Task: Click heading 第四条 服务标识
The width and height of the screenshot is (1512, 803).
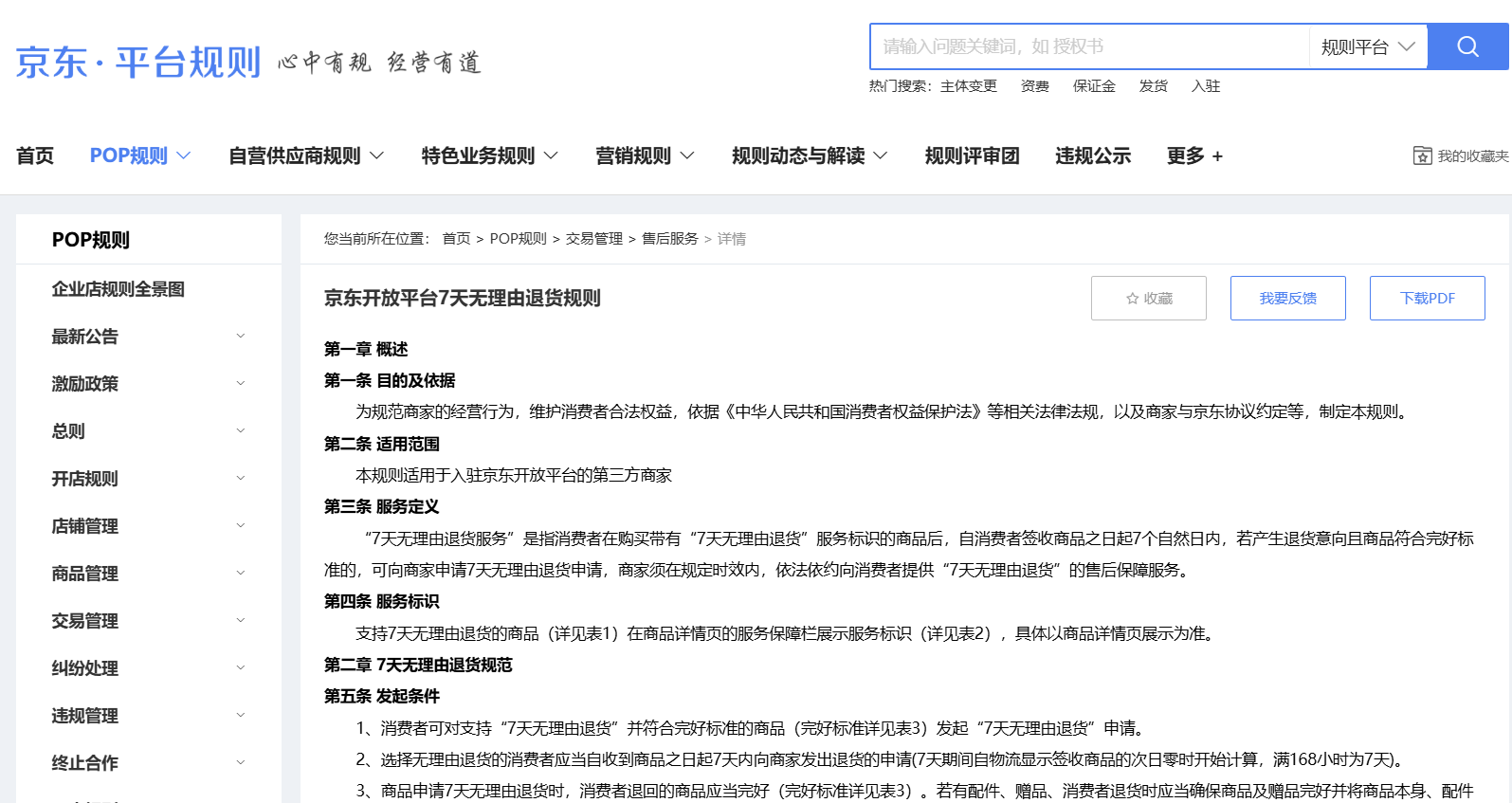Action: [x=382, y=601]
